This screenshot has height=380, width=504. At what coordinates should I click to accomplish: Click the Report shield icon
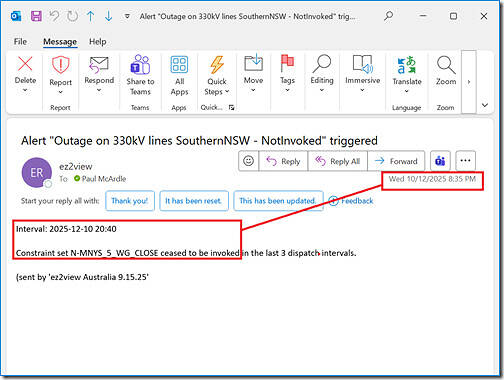[x=60, y=65]
